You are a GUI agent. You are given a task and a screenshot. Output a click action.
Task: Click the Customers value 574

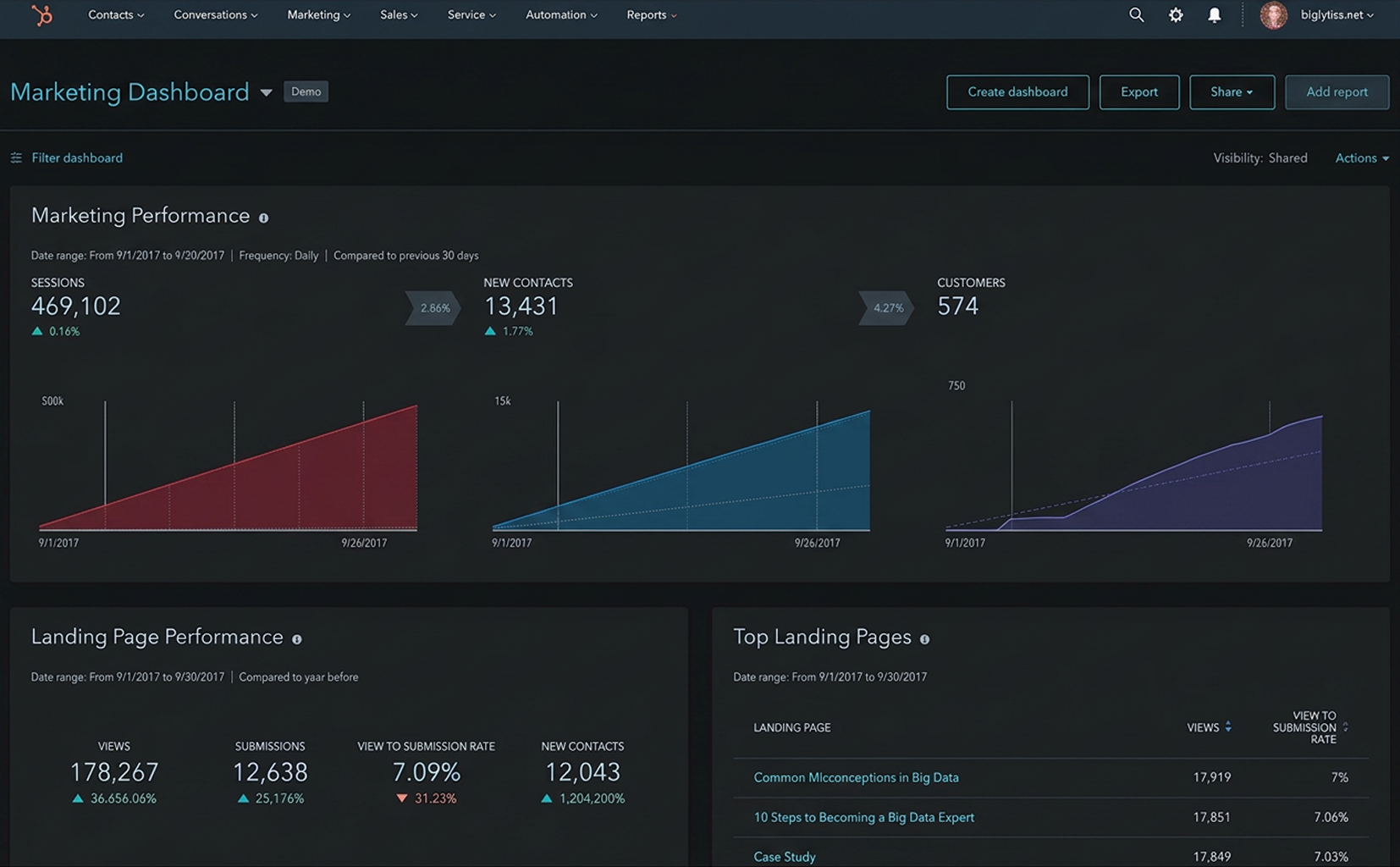tap(958, 306)
